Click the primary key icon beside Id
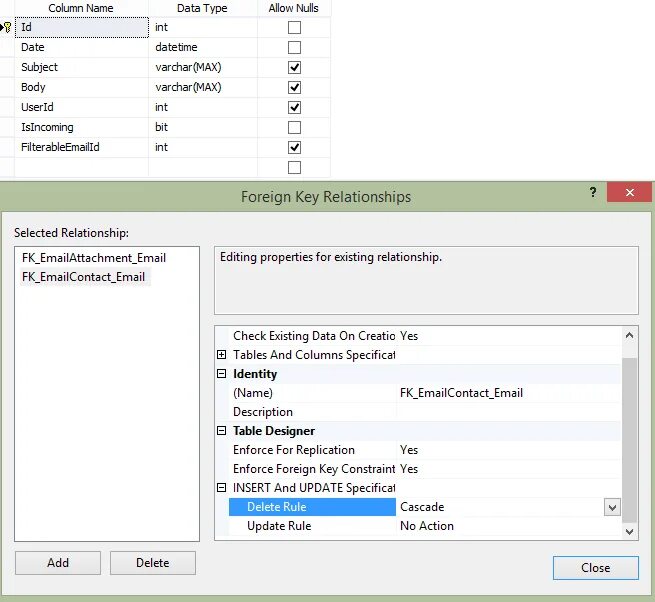655x602 pixels. click(x=7, y=27)
